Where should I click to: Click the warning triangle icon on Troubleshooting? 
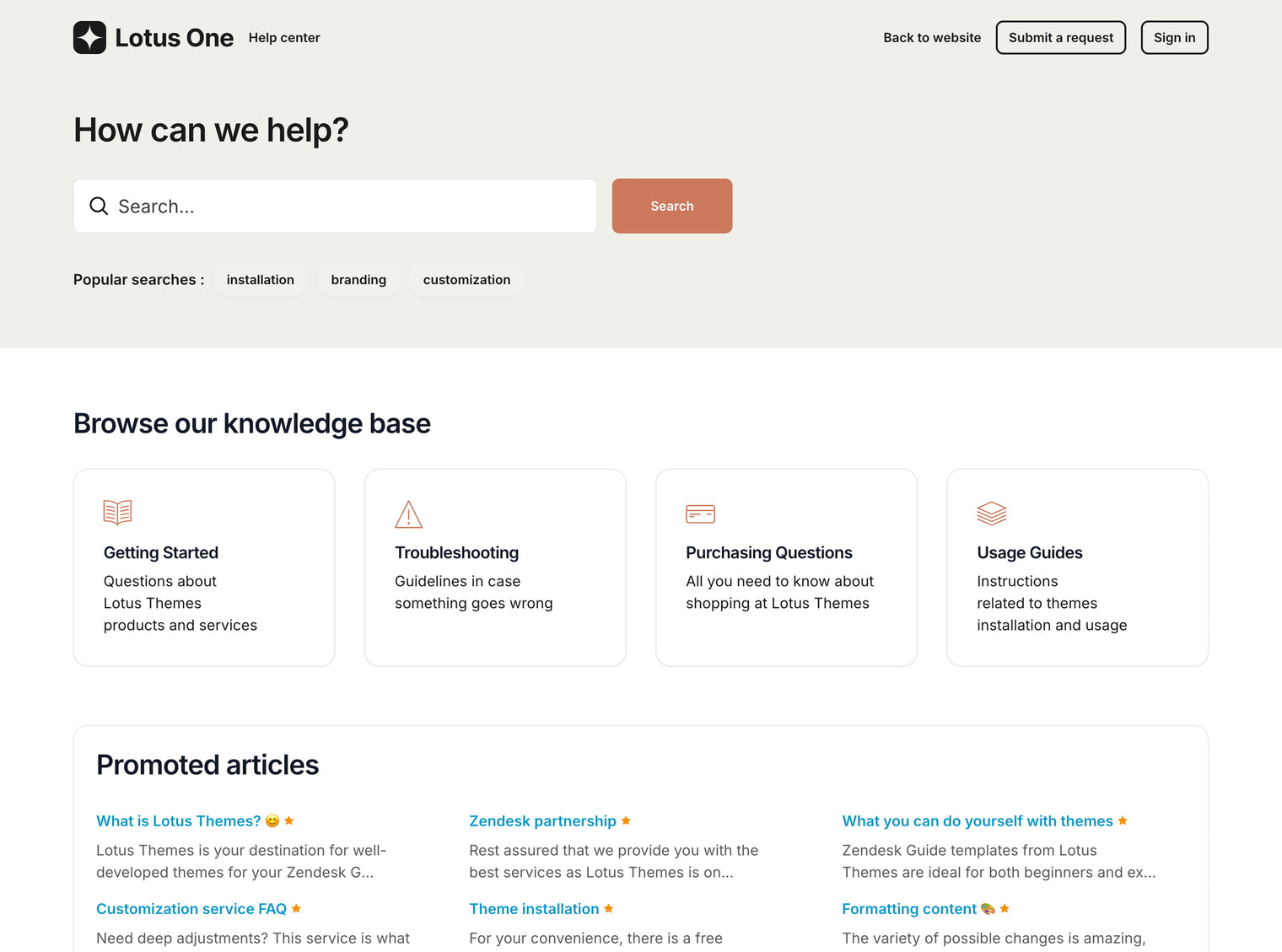[x=408, y=514]
